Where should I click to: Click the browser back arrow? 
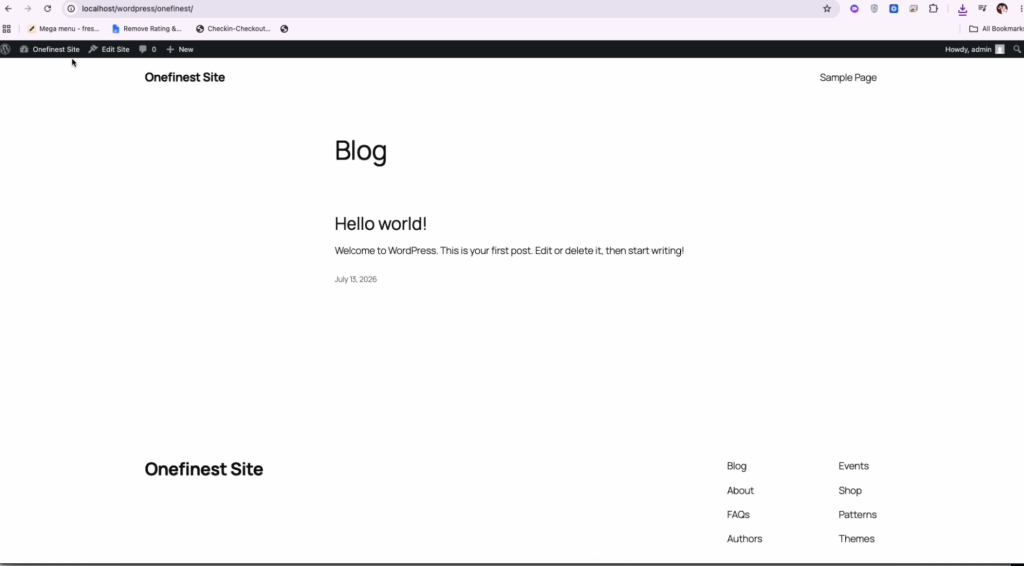8,8
